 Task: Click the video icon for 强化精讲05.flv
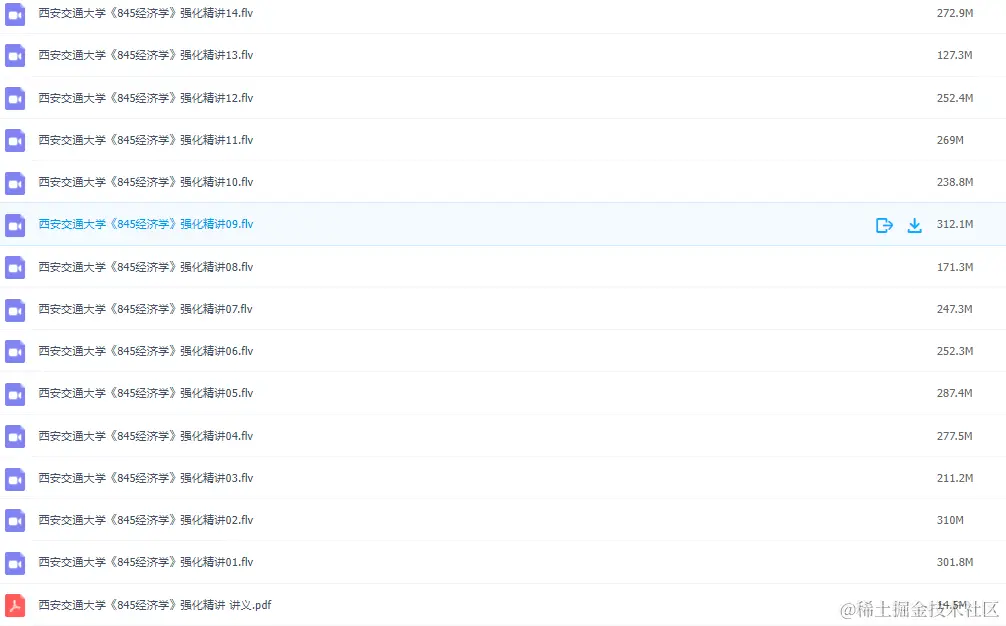15,394
